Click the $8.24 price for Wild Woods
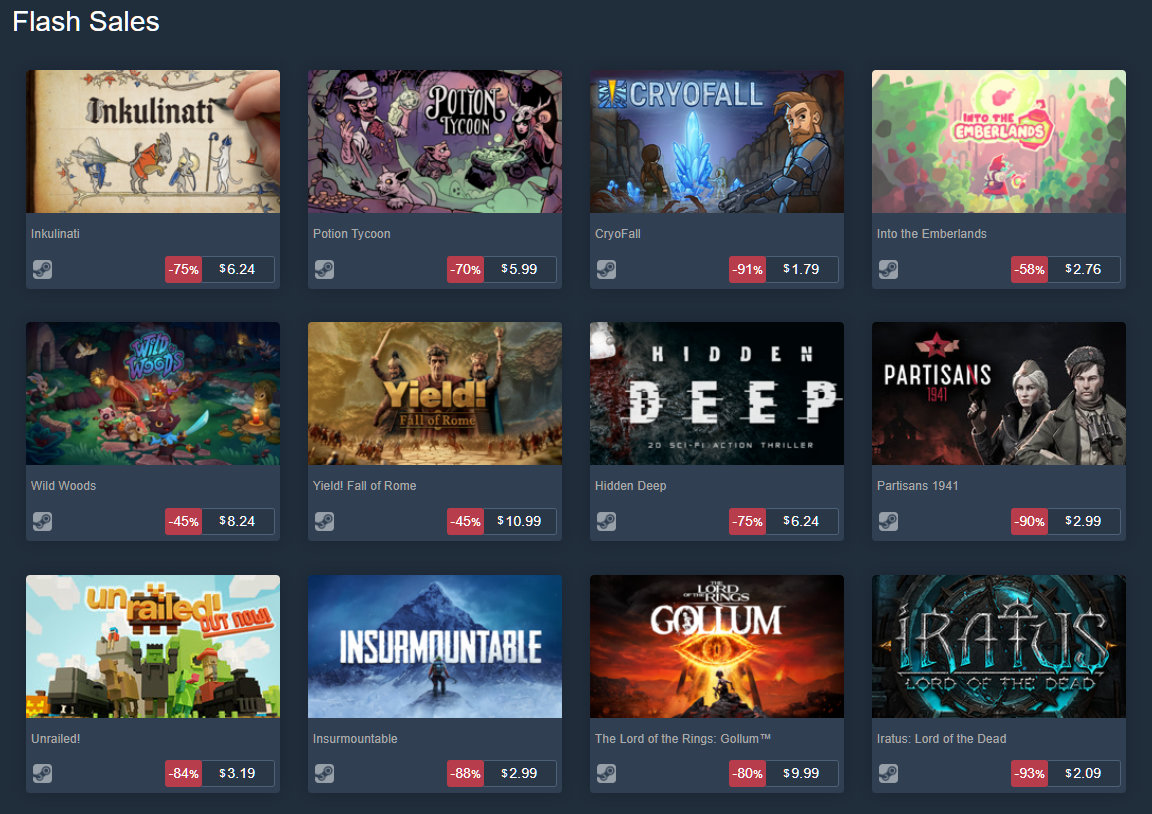The height and width of the screenshot is (814, 1152). (x=237, y=522)
